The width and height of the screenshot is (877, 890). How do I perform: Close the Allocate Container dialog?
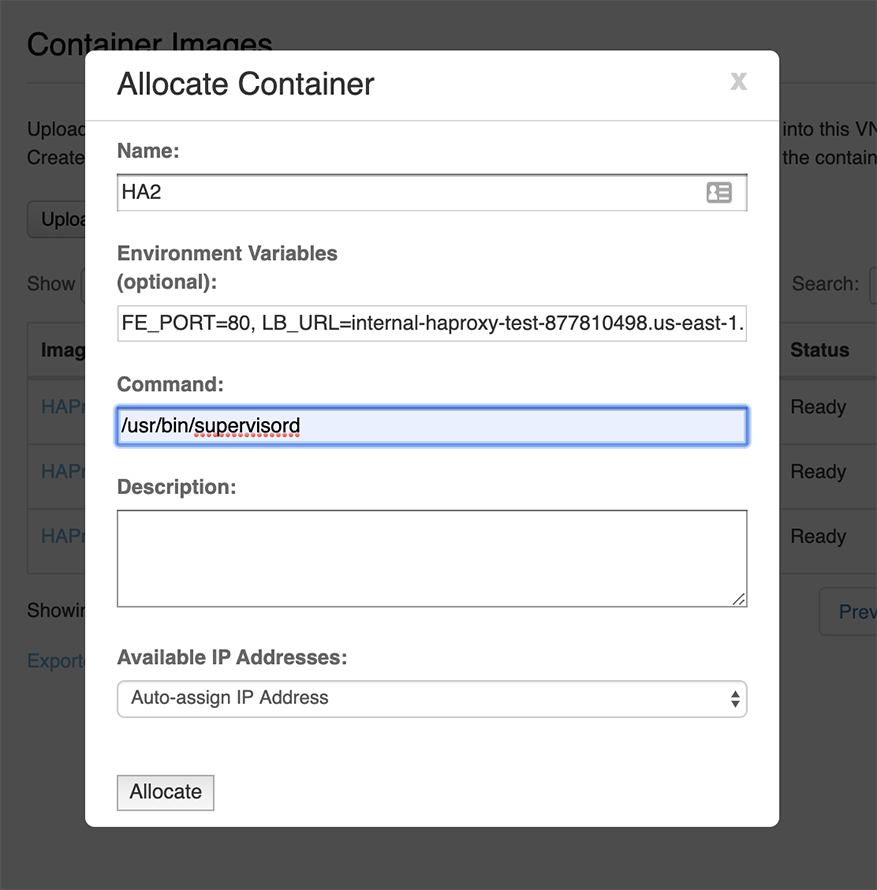point(738,82)
